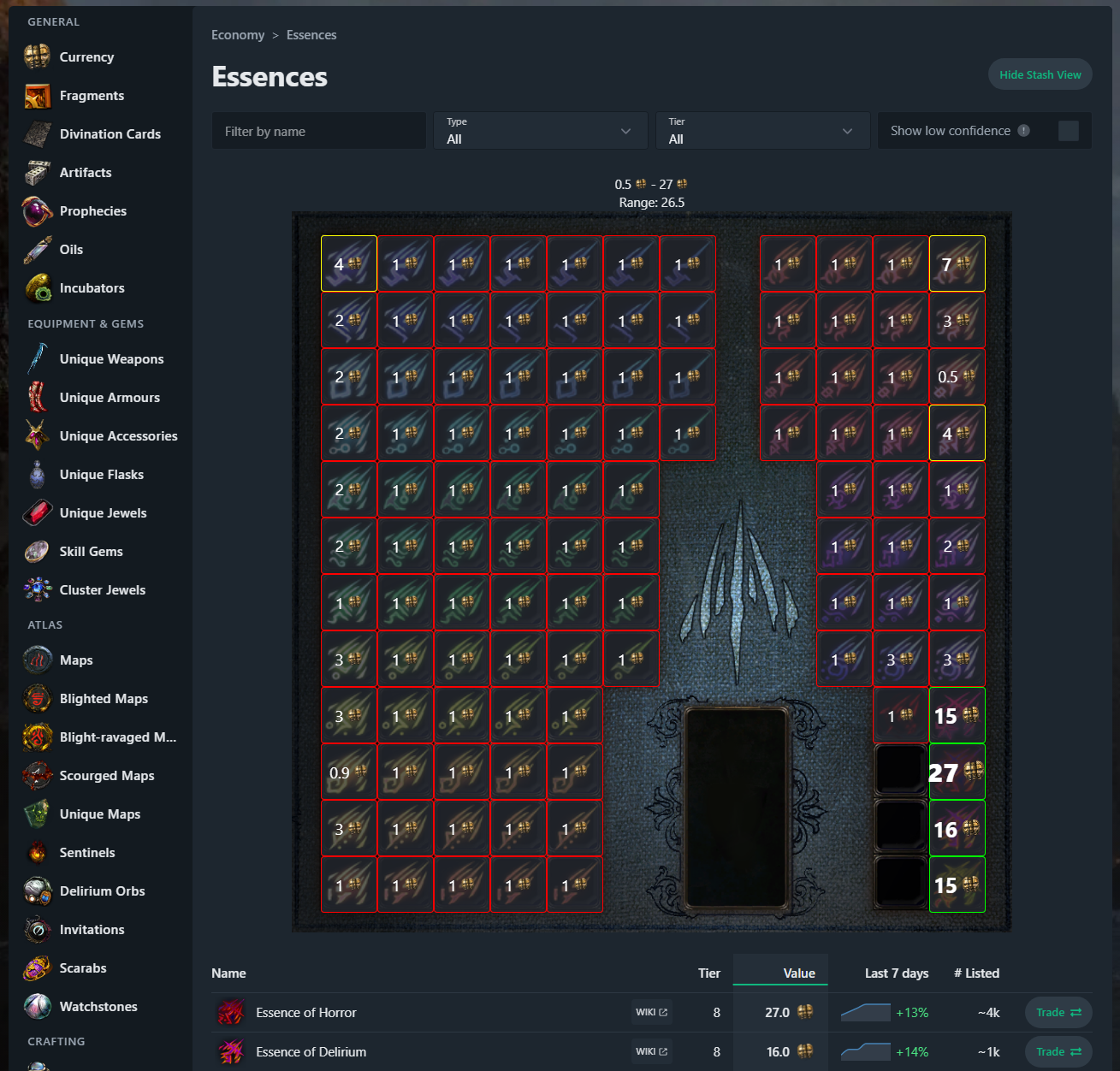Select the stash cell valued 0.5
The image size is (1120, 1071).
[x=957, y=376]
